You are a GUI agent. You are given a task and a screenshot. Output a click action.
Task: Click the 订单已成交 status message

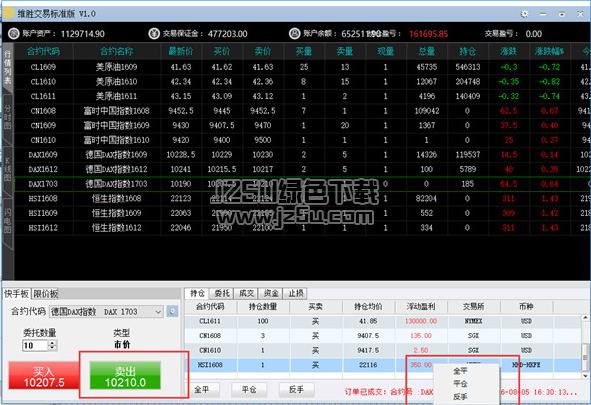pyautogui.click(x=461, y=392)
